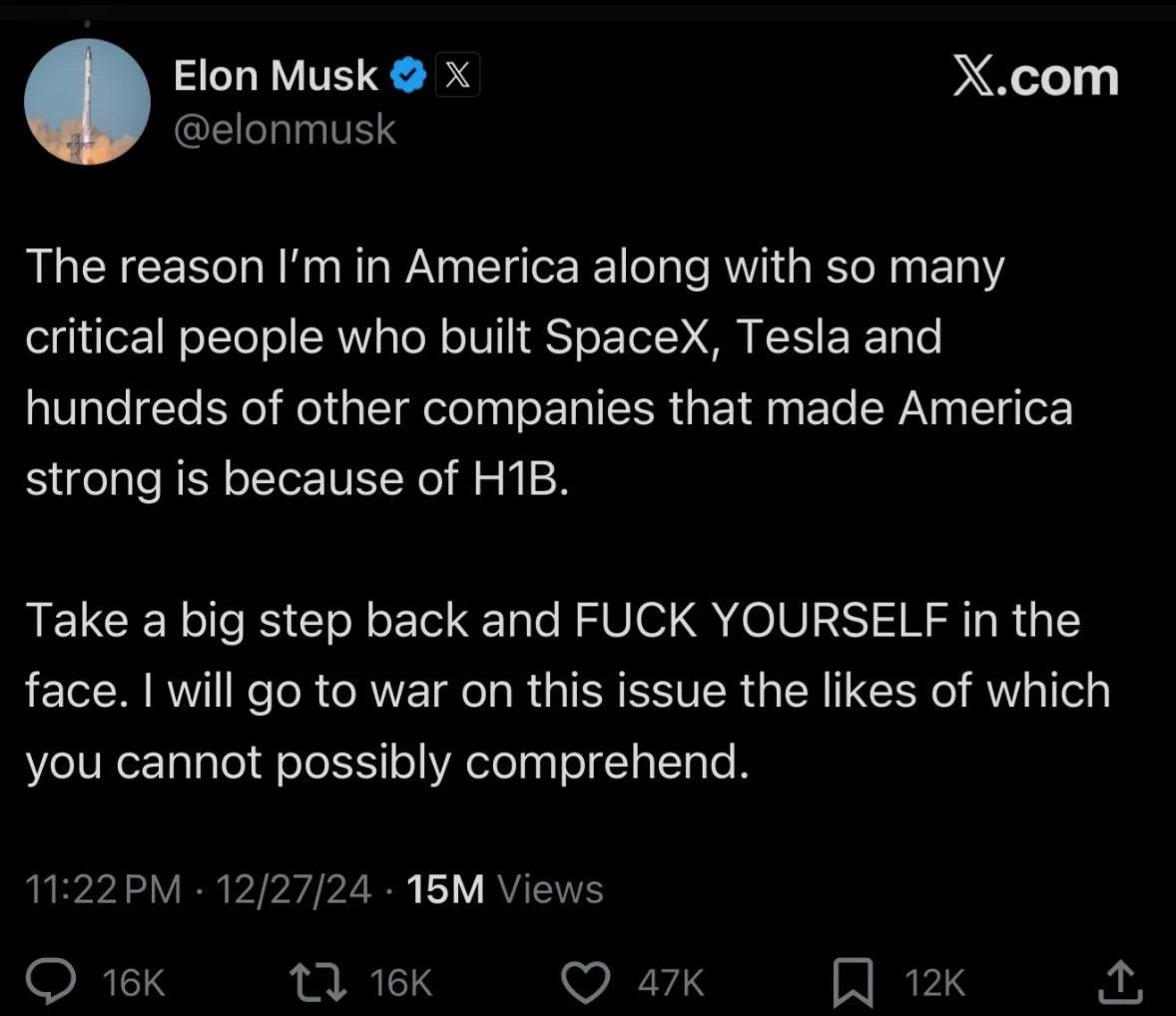Click the reply speech bubble icon
This screenshot has width=1176, height=1016.
pyautogui.click(x=51, y=981)
